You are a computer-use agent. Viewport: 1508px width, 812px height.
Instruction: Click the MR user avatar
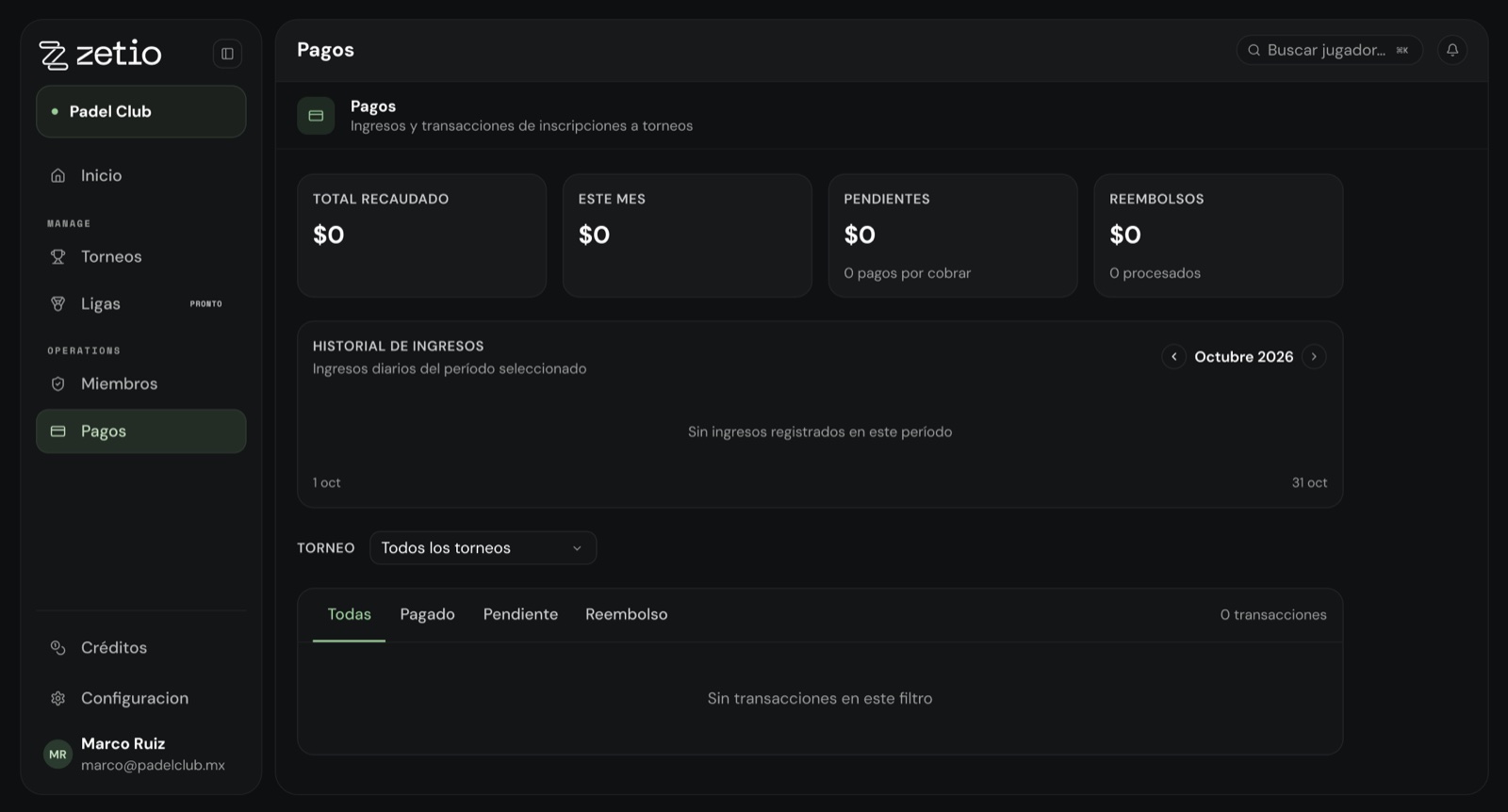click(57, 755)
